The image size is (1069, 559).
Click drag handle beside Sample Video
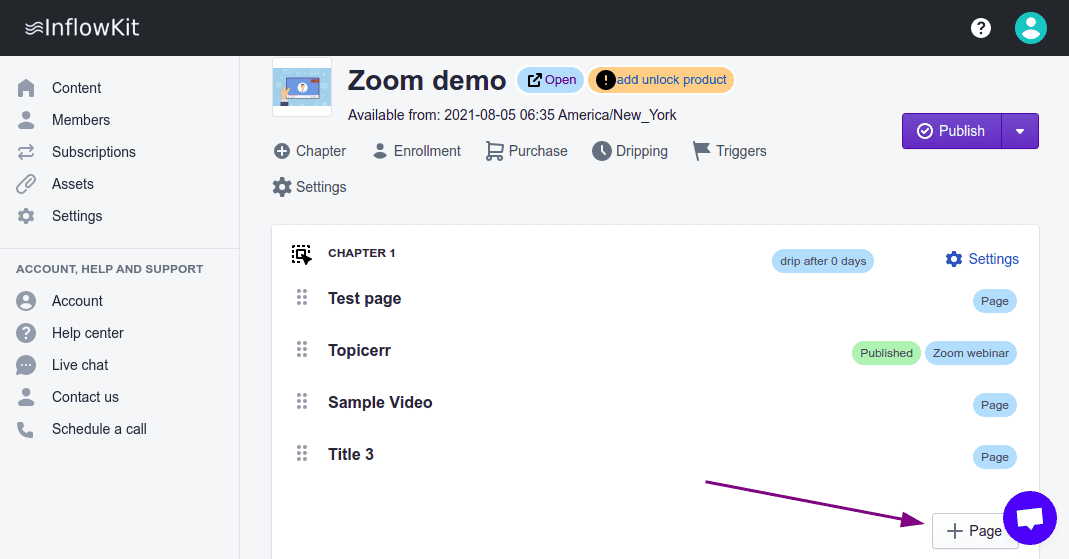click(x=301, y=402)
